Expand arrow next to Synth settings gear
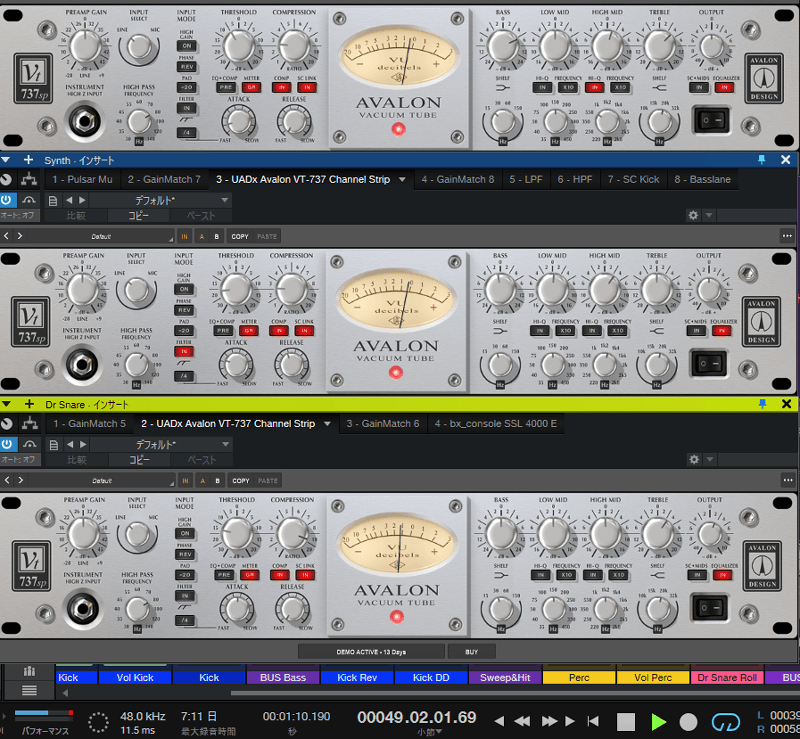 pyautogui.click(x=709, y=215)
